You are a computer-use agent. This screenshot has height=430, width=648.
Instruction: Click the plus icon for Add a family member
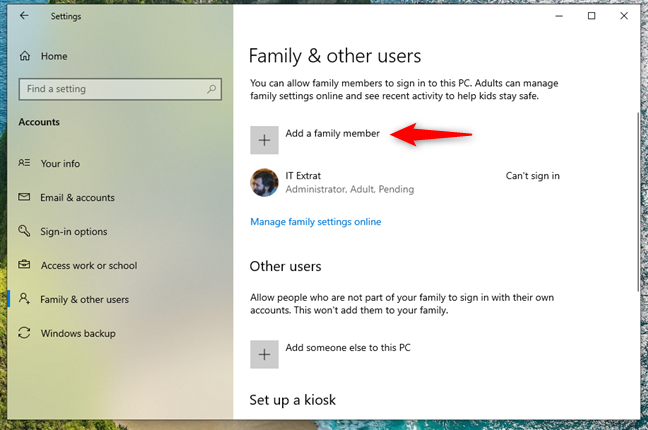pyautogui.click(x=264, y=140)
